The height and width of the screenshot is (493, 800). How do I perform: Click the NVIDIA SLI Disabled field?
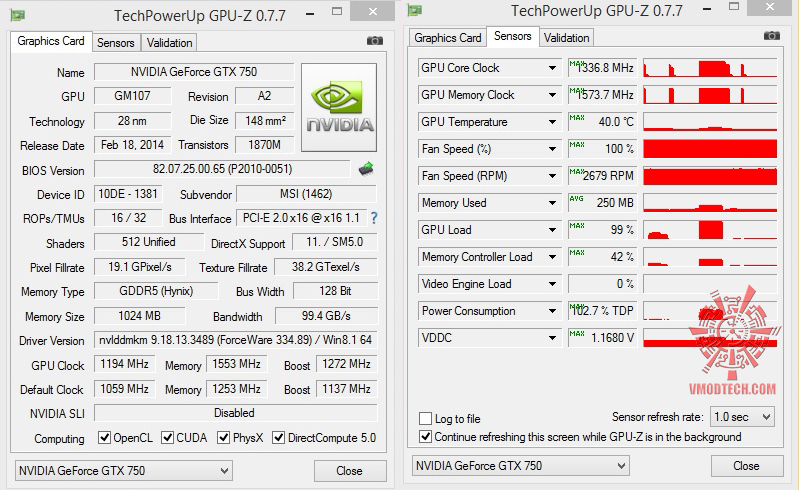236,413
